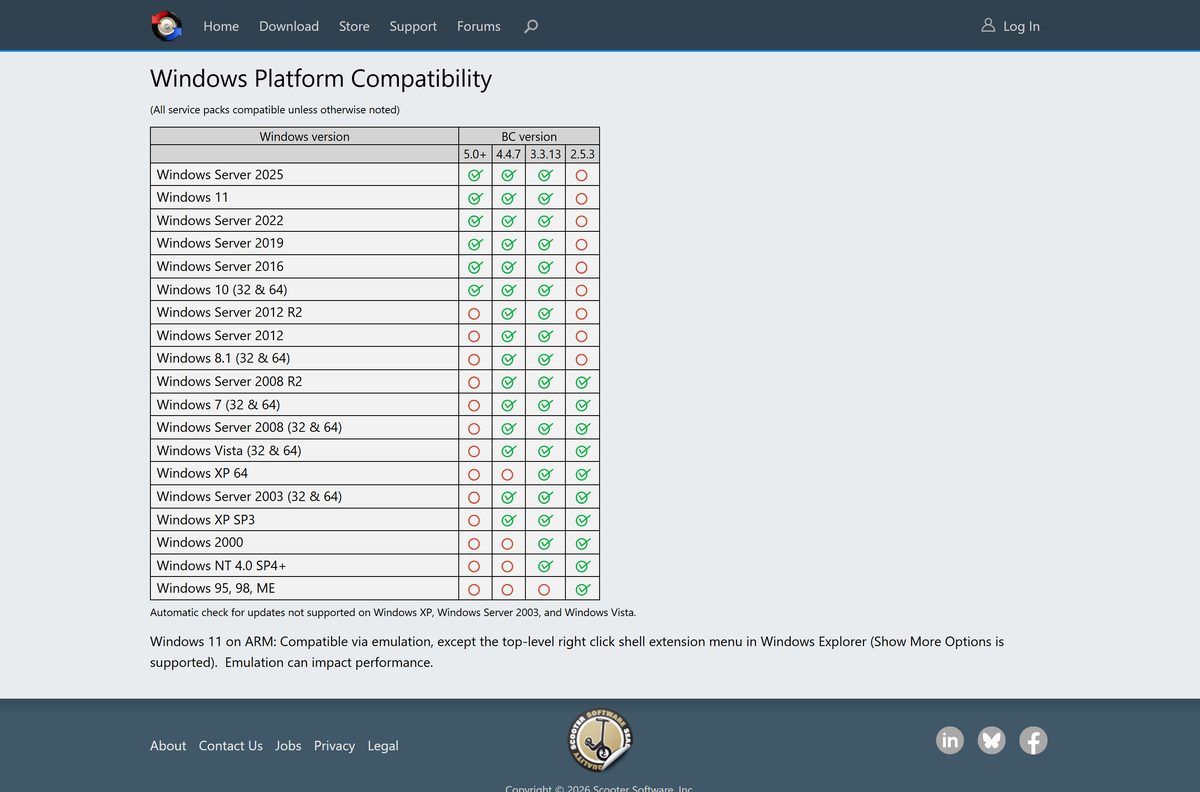Click the Windows NT 4.0 SP4+ label

pyautogui.click(x=222, y=566)
